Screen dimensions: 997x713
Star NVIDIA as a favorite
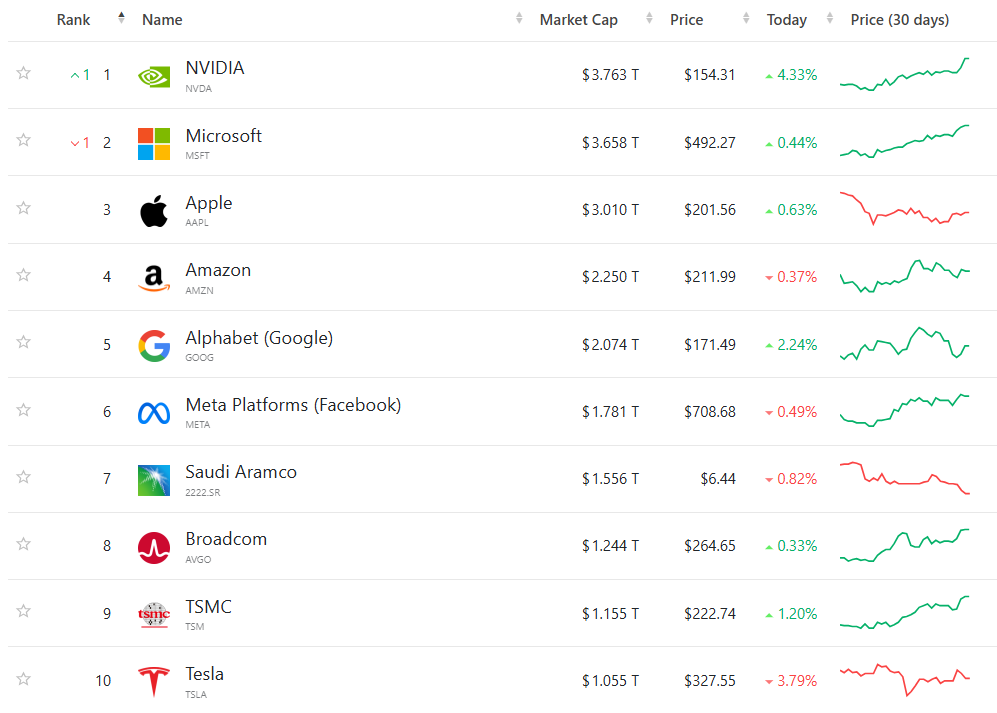tap(24, 73)
